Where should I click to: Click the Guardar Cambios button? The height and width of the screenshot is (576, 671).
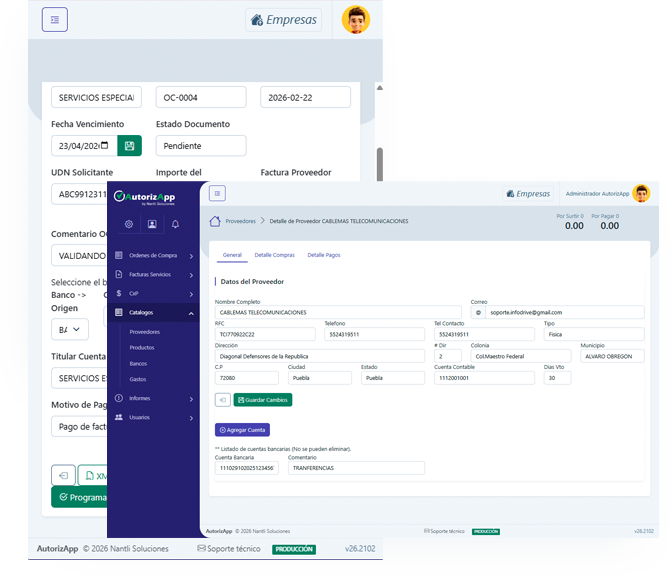click(263, 400)
